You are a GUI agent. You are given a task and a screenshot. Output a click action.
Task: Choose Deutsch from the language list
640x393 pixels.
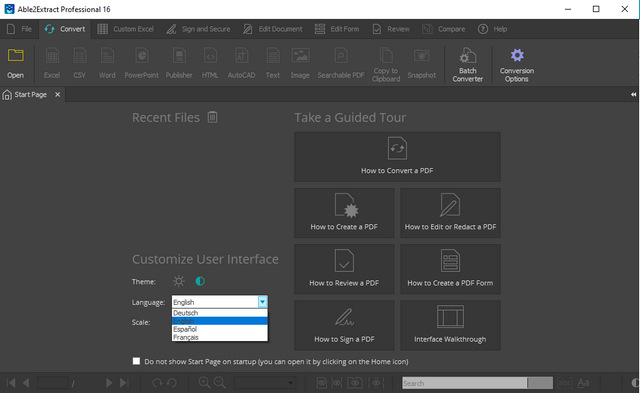pos(220,313)
